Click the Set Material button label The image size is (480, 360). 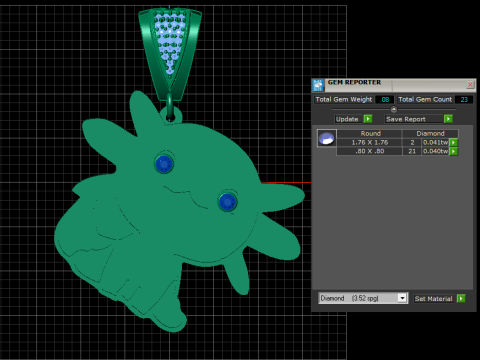[x=433, y=299]
